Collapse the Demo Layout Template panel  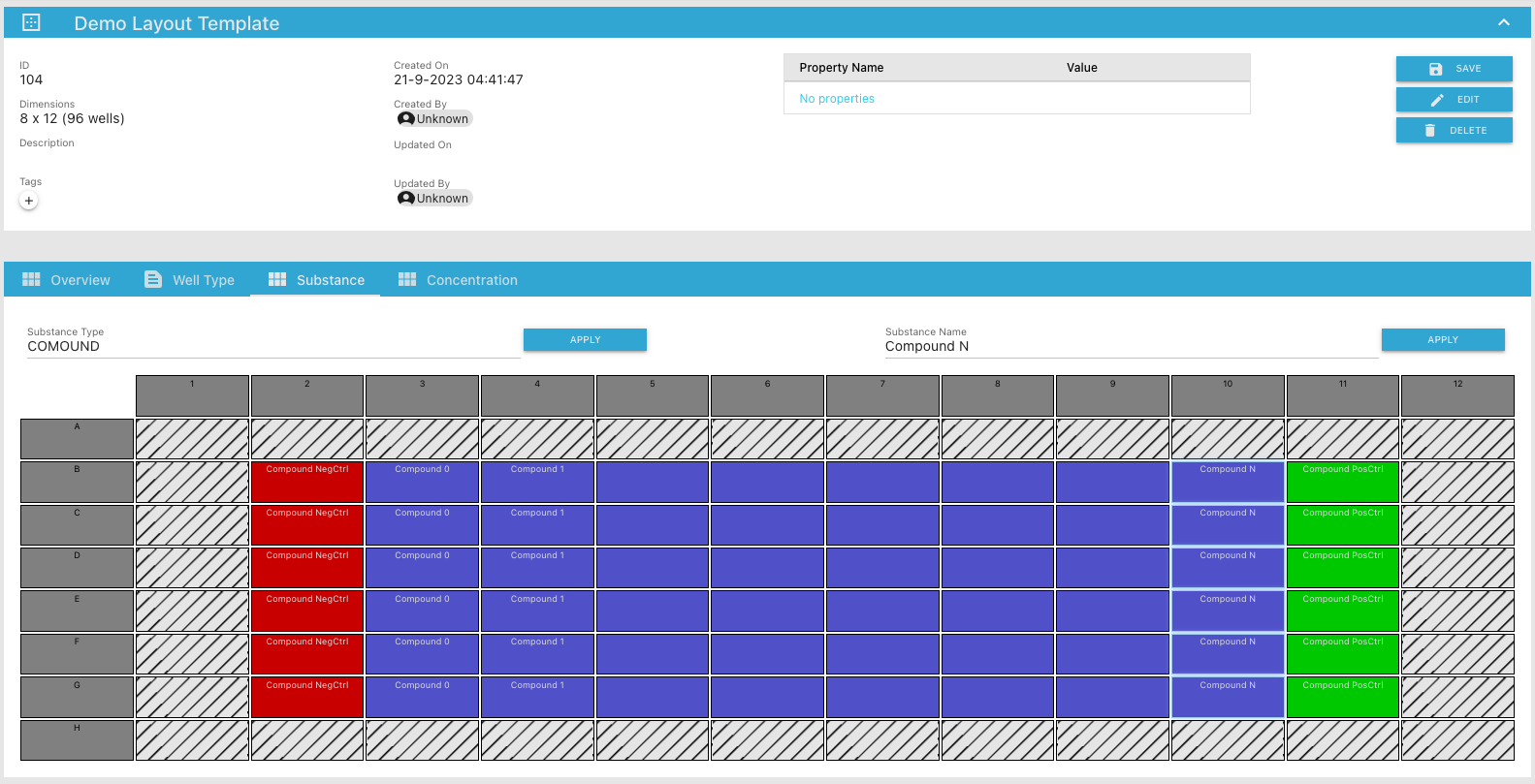pos(1503,22)
